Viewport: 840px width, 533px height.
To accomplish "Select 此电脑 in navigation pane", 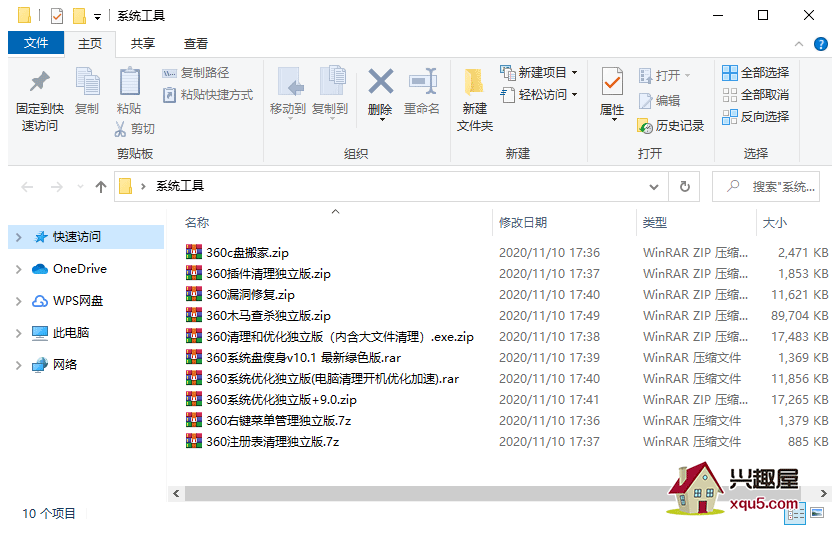I will point(61,333).
